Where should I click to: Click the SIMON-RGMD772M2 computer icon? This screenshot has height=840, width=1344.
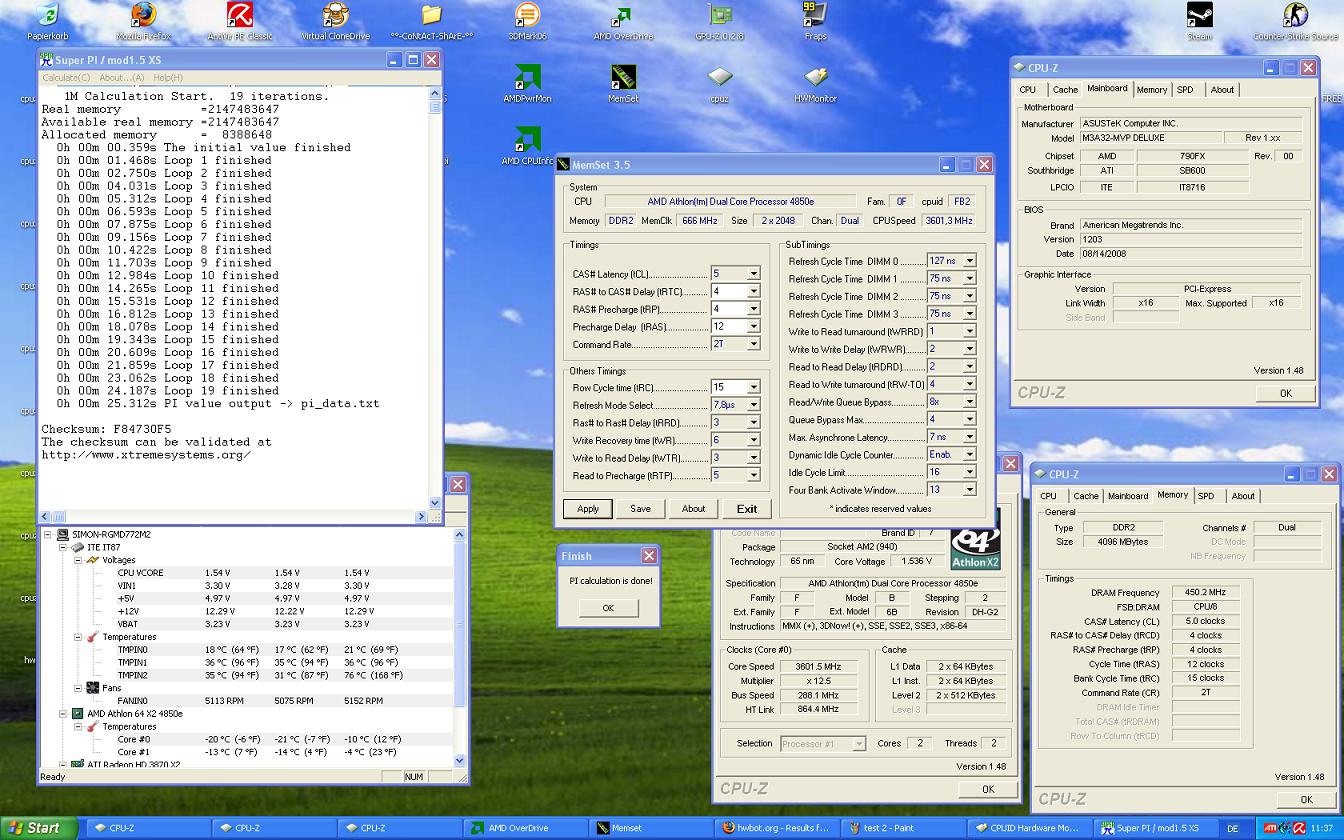pyautogui.click(x=63, y=535)
